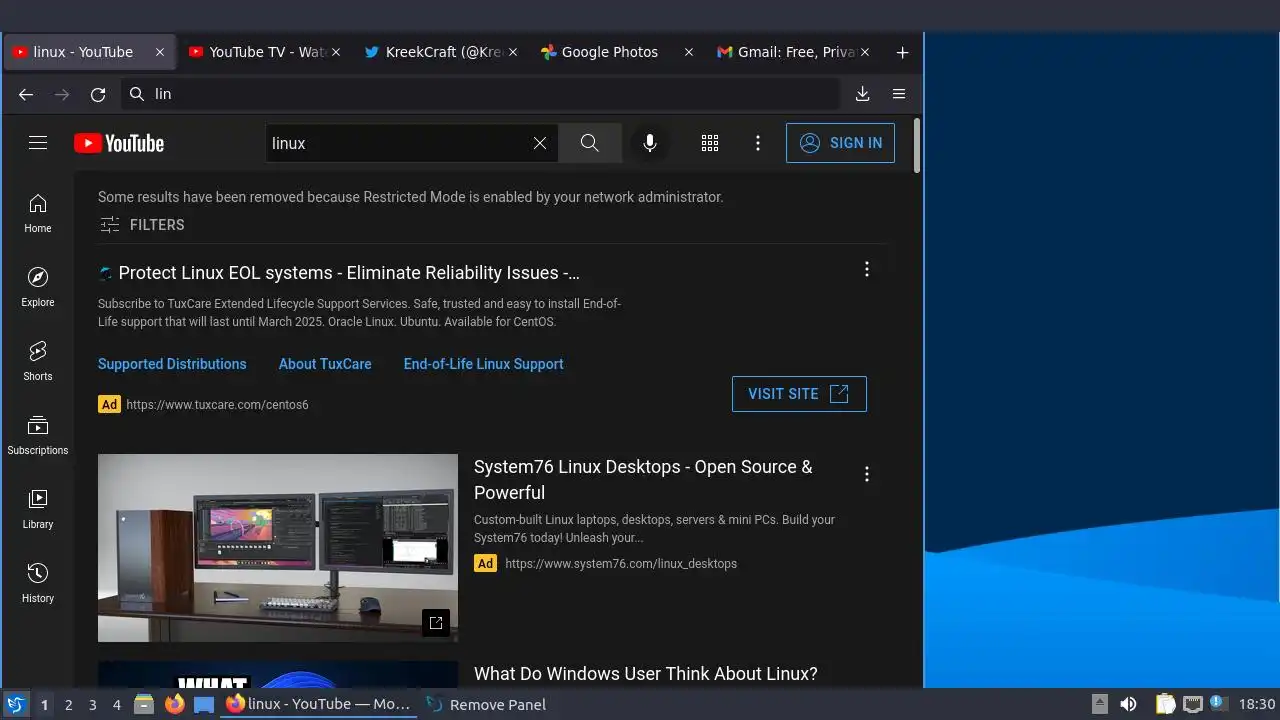Open Subscriptions in YouTube sidebar
Viewport: 1280px width, 720px height.
point(38,436)
